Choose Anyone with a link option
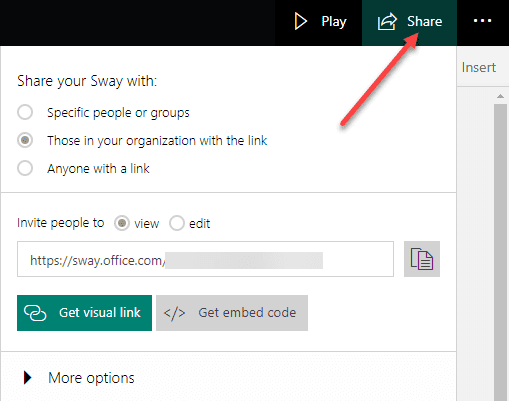 coord(25,168)
